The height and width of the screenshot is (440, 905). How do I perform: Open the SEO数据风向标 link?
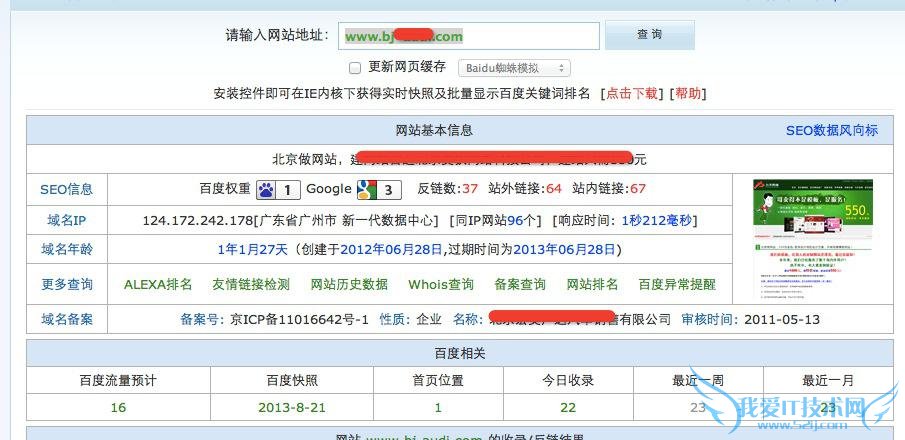coord(832,130)
